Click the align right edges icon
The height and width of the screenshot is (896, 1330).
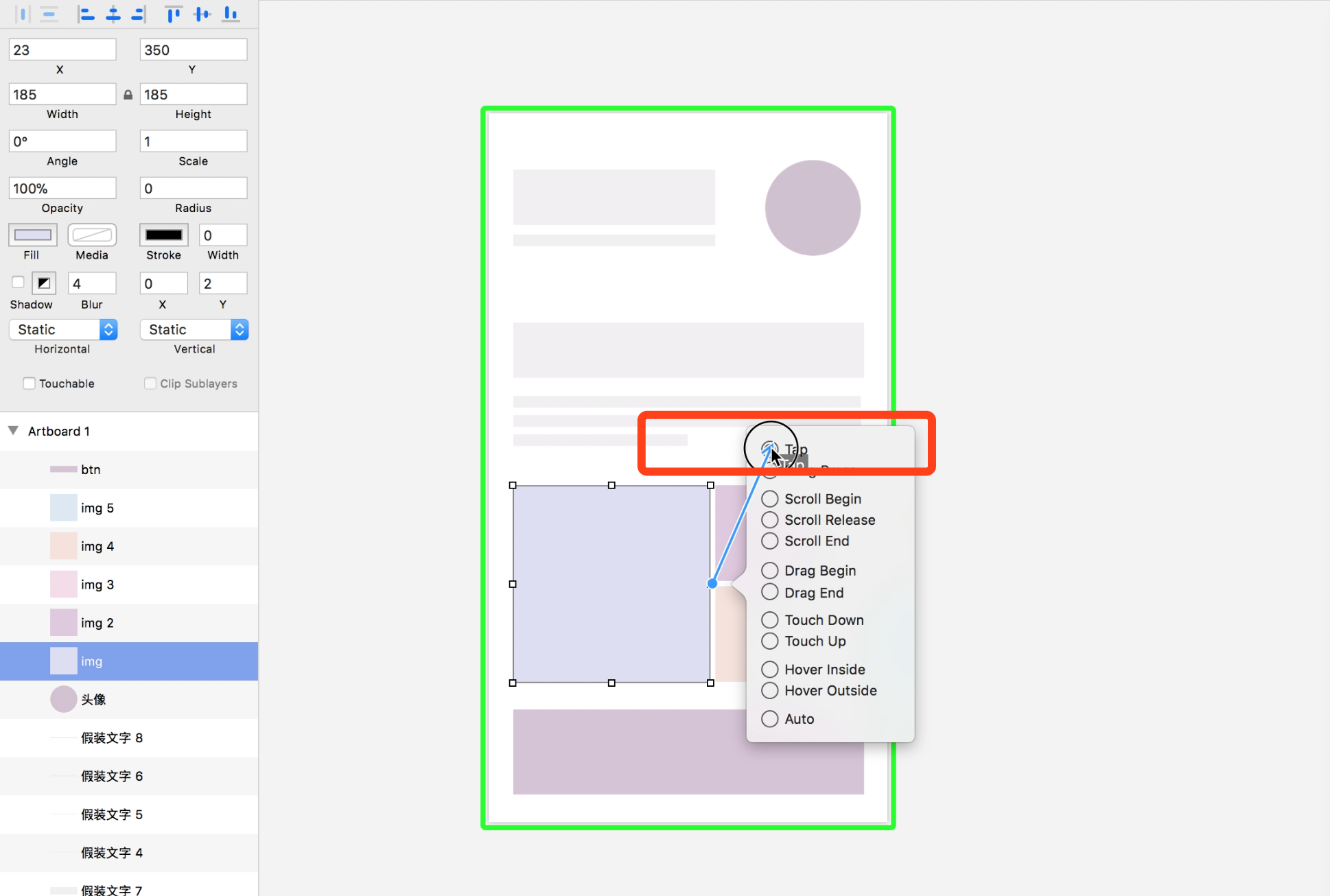pos(139,14)
